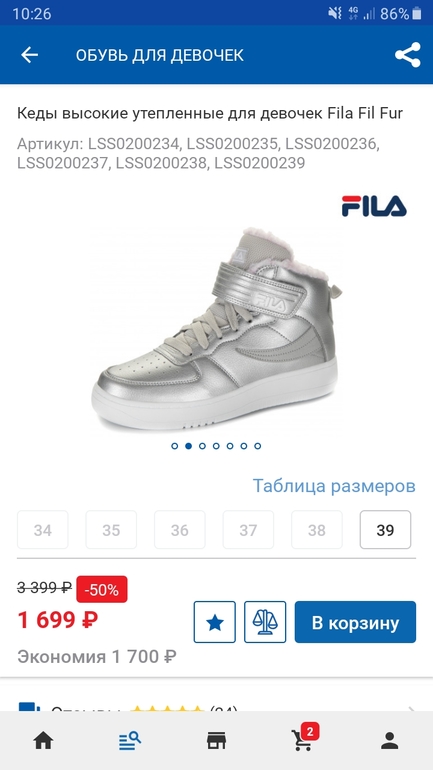Image resolution: width=433 pixels, height=770 pixels.
Task: Expand the reviews section row
Action: [216, 707]
